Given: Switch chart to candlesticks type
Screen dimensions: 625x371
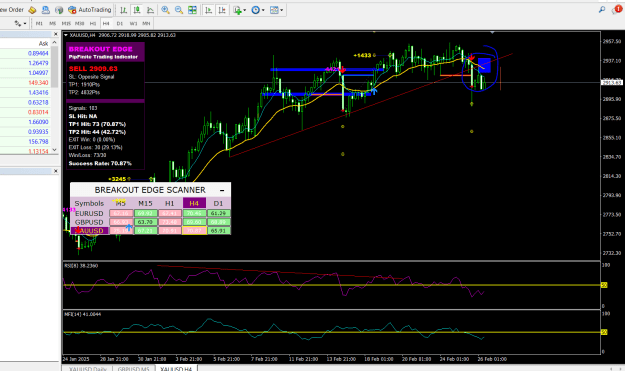Looking at the screenshot, I should coord(137,10).
